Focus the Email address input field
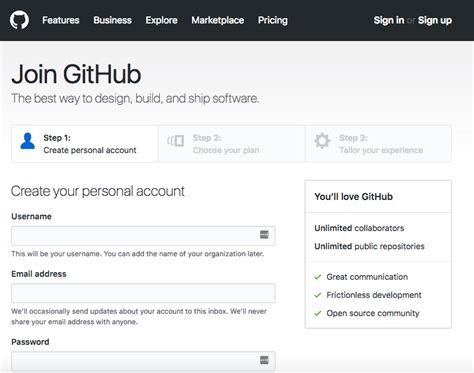 pos(143,293)
